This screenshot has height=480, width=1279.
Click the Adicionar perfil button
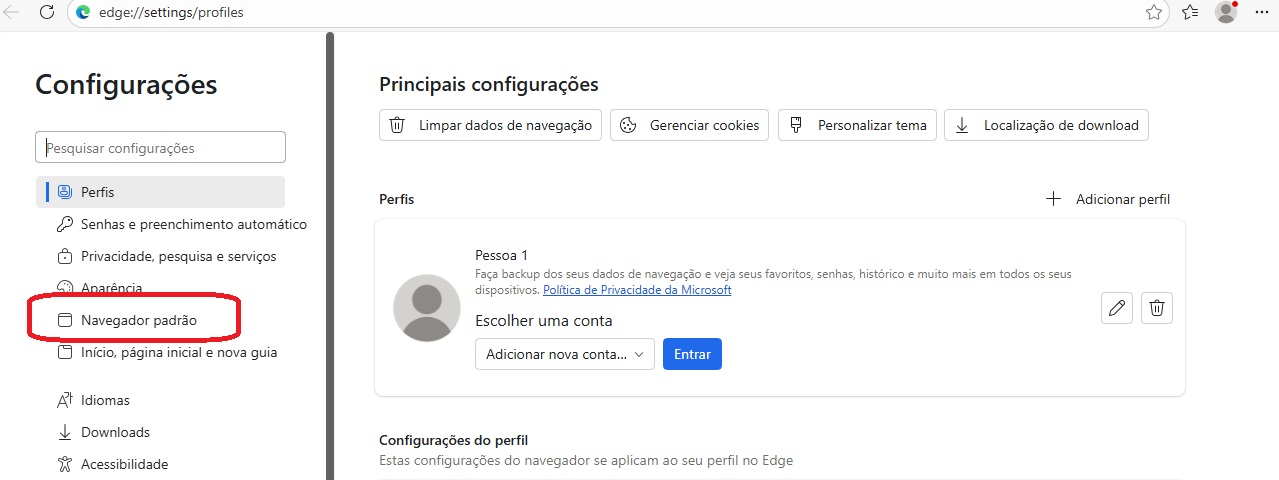point(1108,199)
